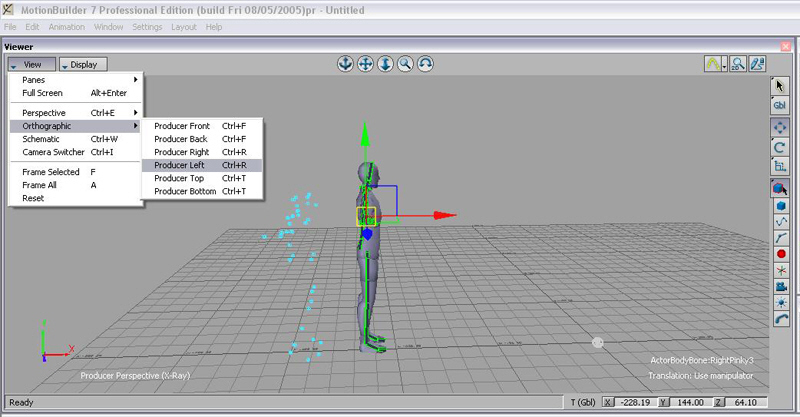The width and height of the screenshot is (800, 417).
Task: Click the pan camera four-arrow icon
Action: [366, 64]
